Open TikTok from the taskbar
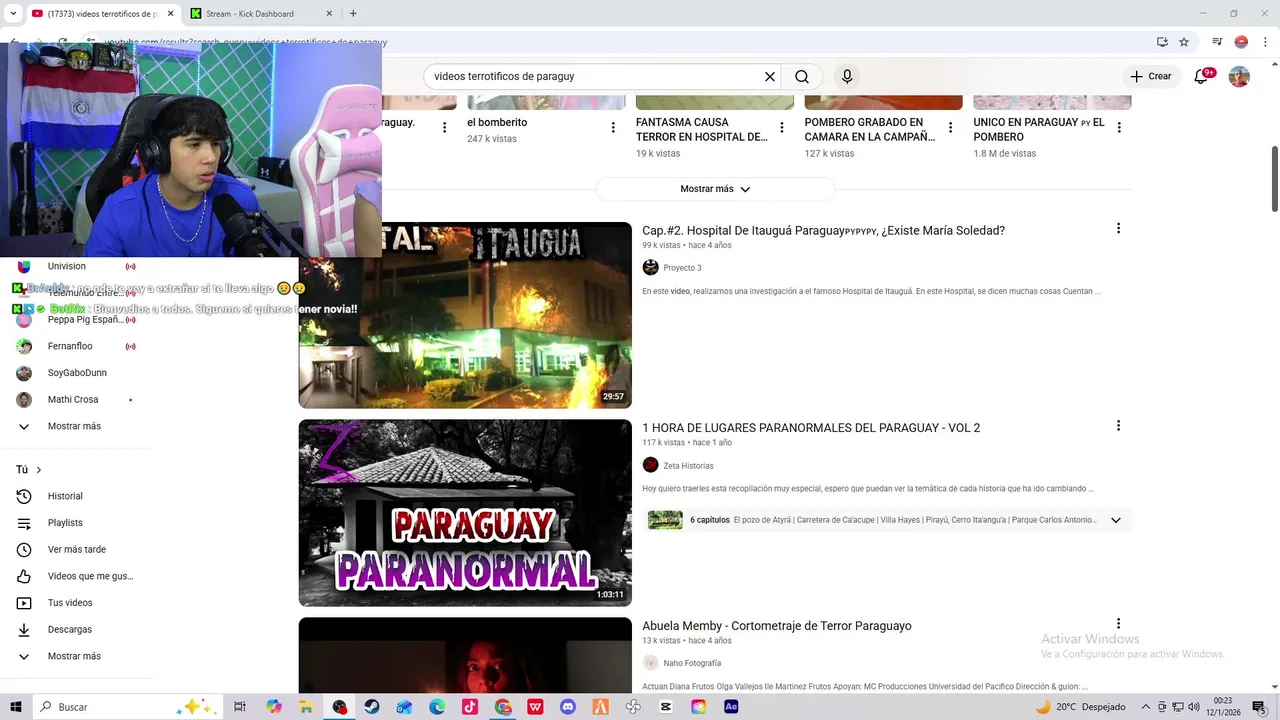 coord(470,707)
